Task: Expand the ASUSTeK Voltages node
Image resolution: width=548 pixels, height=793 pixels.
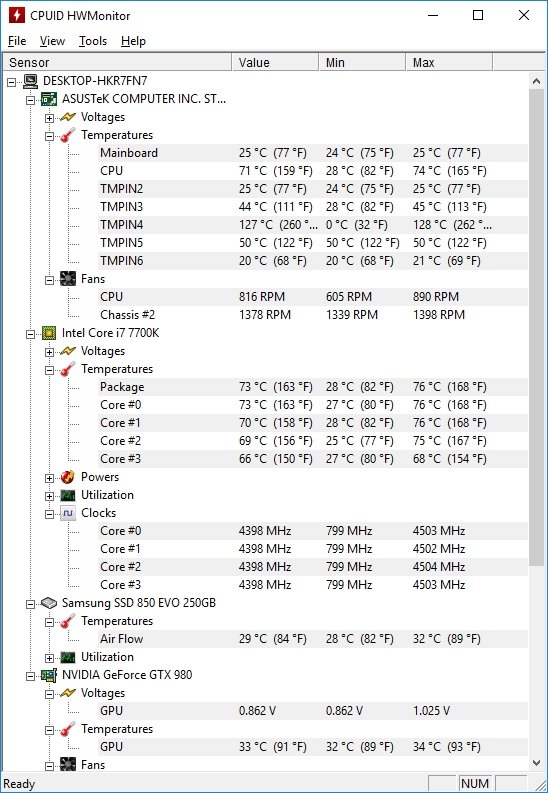Action: click(x=49, y=118)
